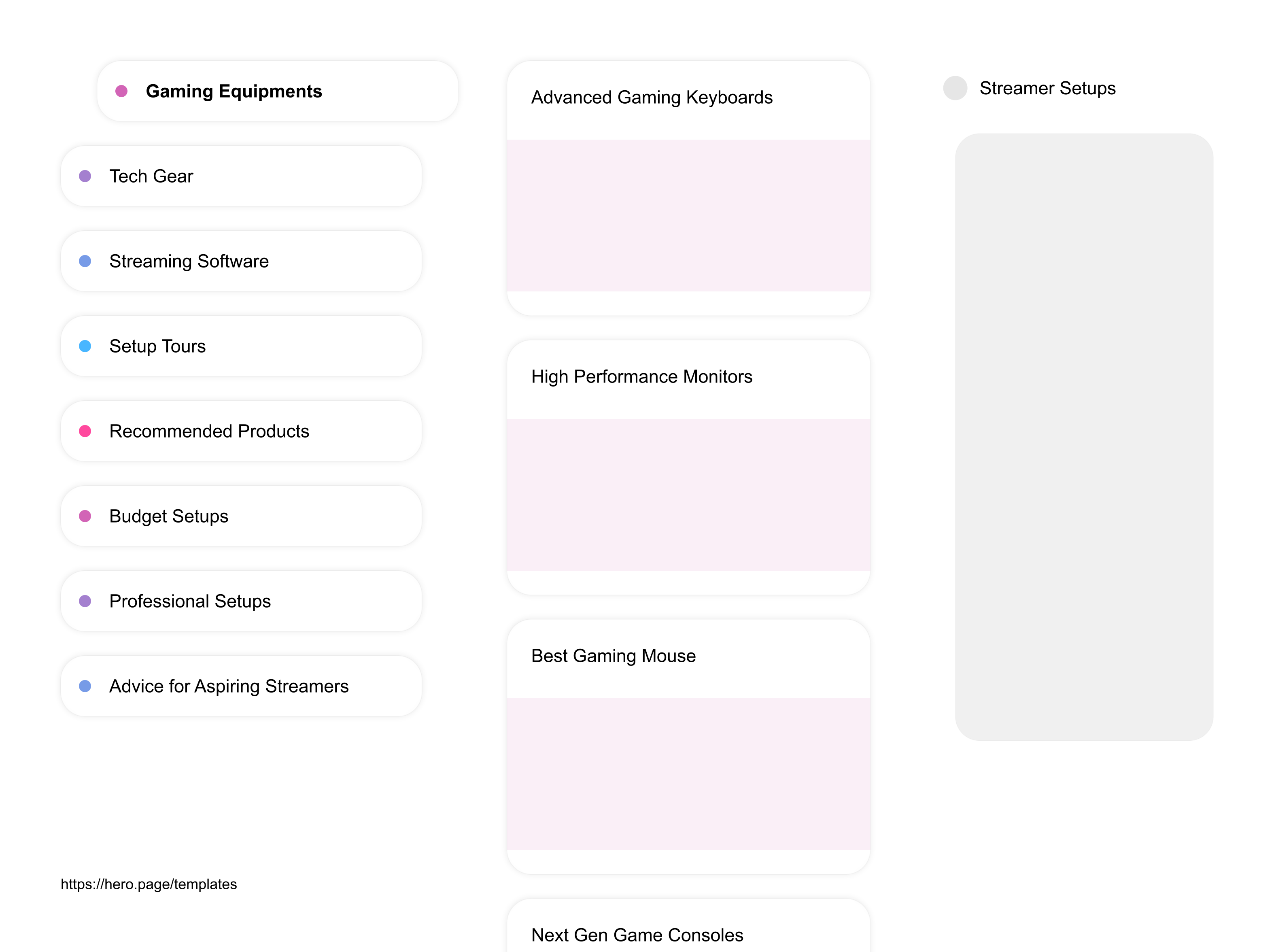Click the purple dot next to Tech Gear
This screenshot has width=1274, height=952.
[85, 176]
